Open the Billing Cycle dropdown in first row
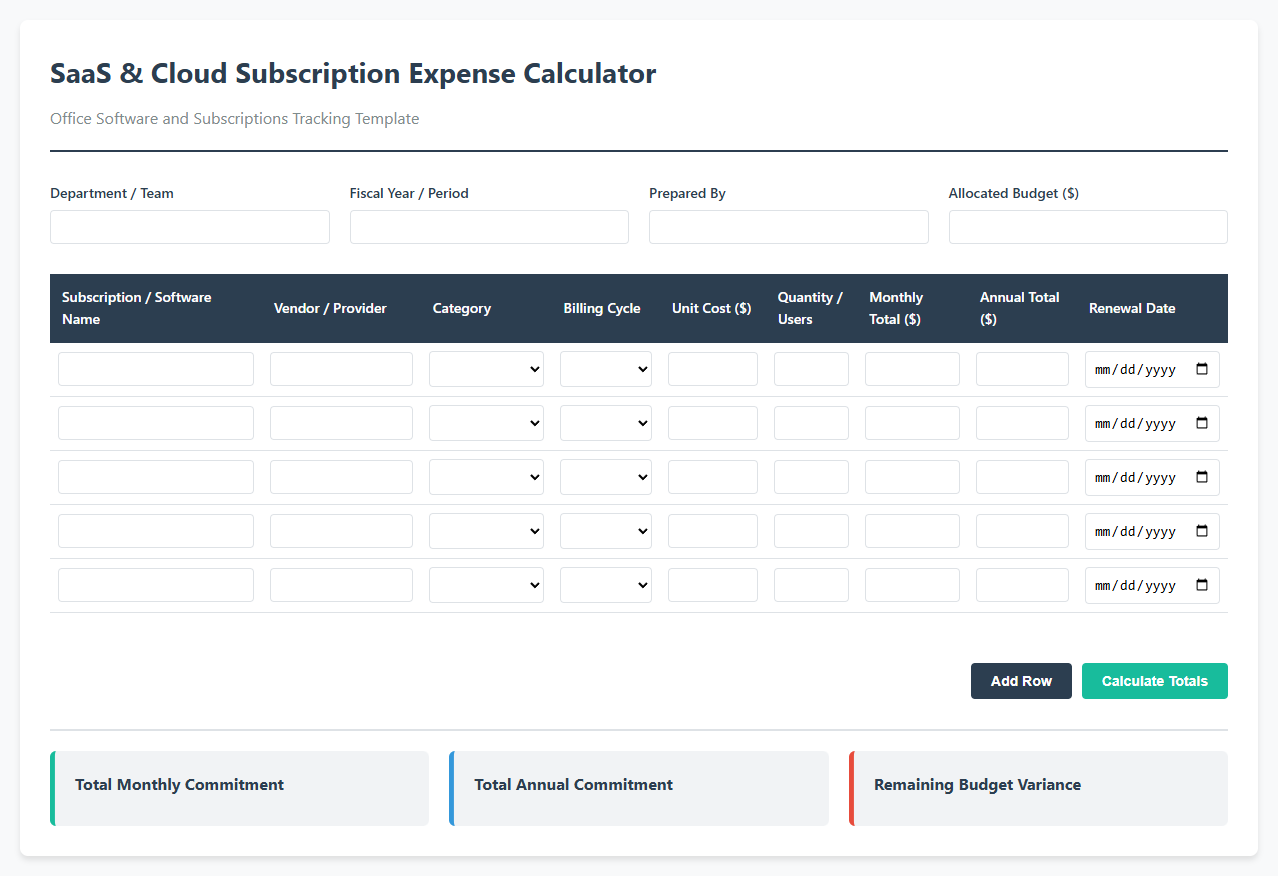The height and width of the screenshot is (876, 1278). click(606, 369)
